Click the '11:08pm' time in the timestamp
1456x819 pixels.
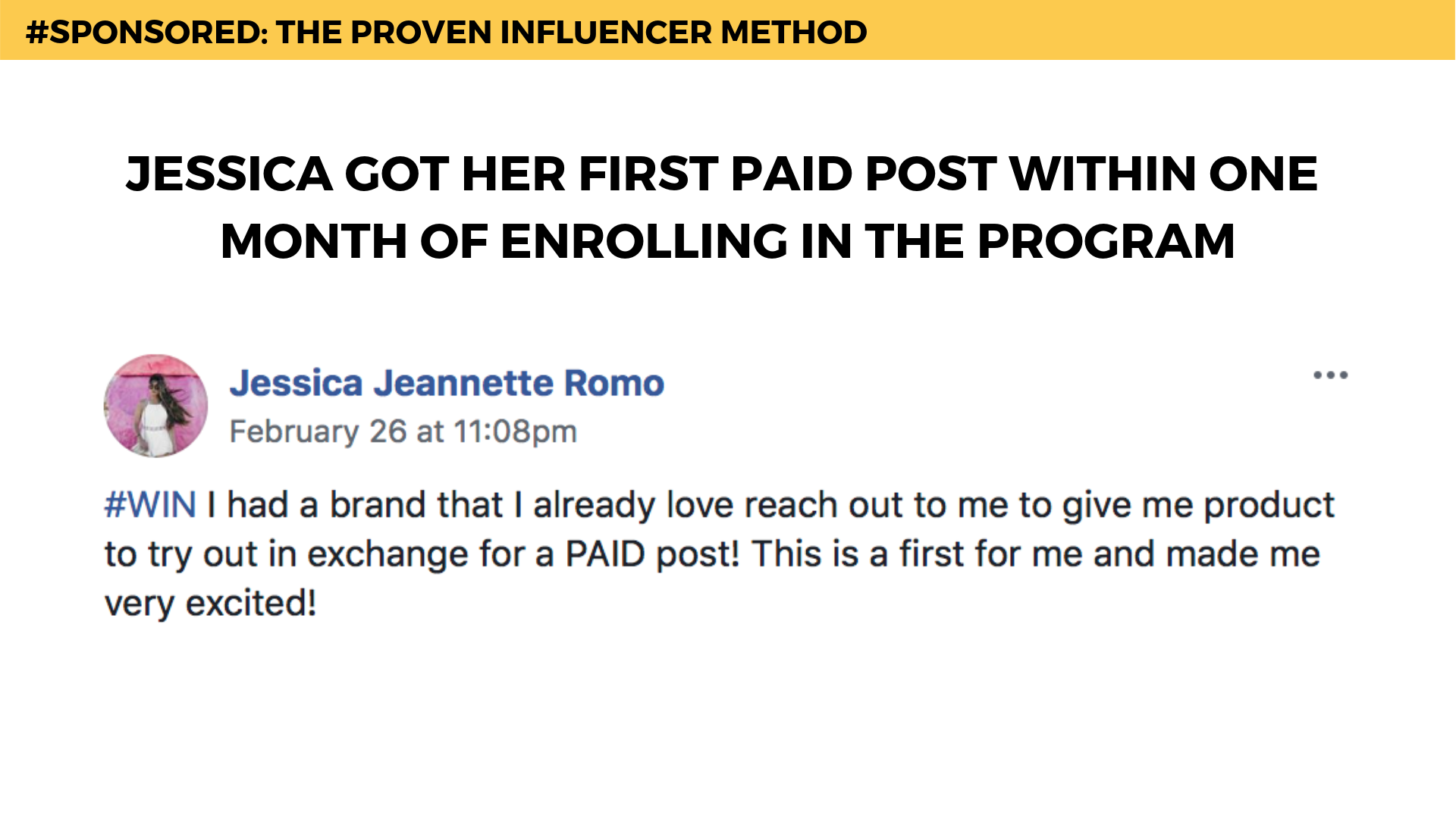pos(515,431)
